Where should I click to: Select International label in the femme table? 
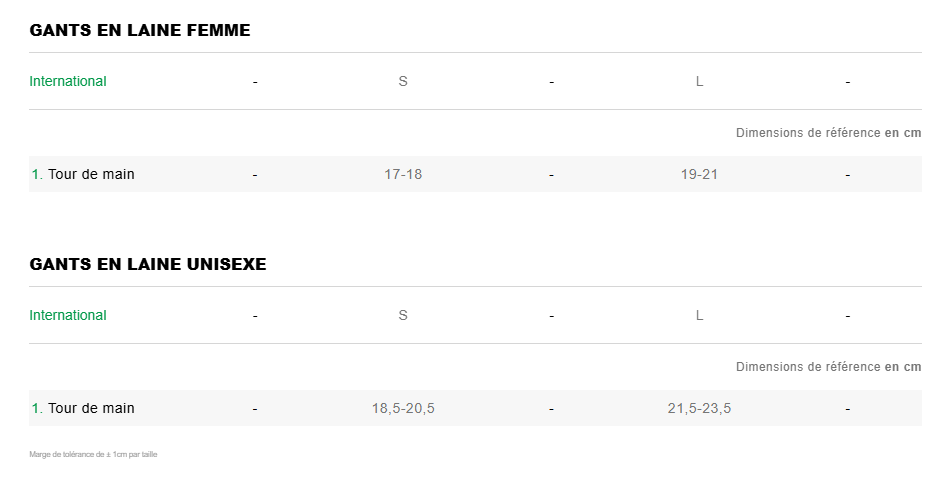point(68,81)
